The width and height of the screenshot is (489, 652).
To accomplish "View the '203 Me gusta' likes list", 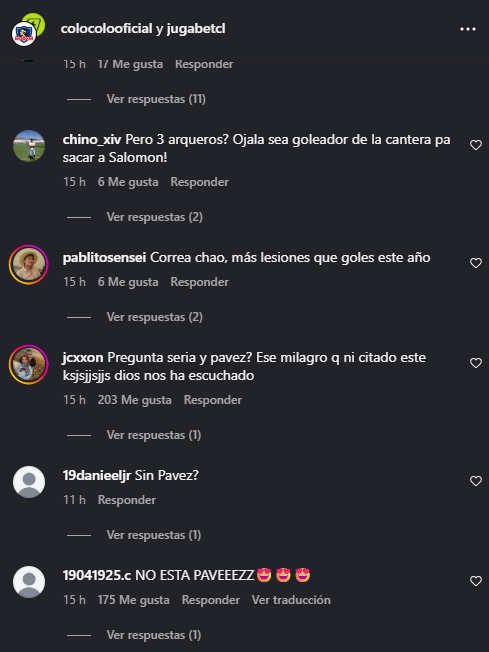I will pyautogui.click(x=134, y=400).
